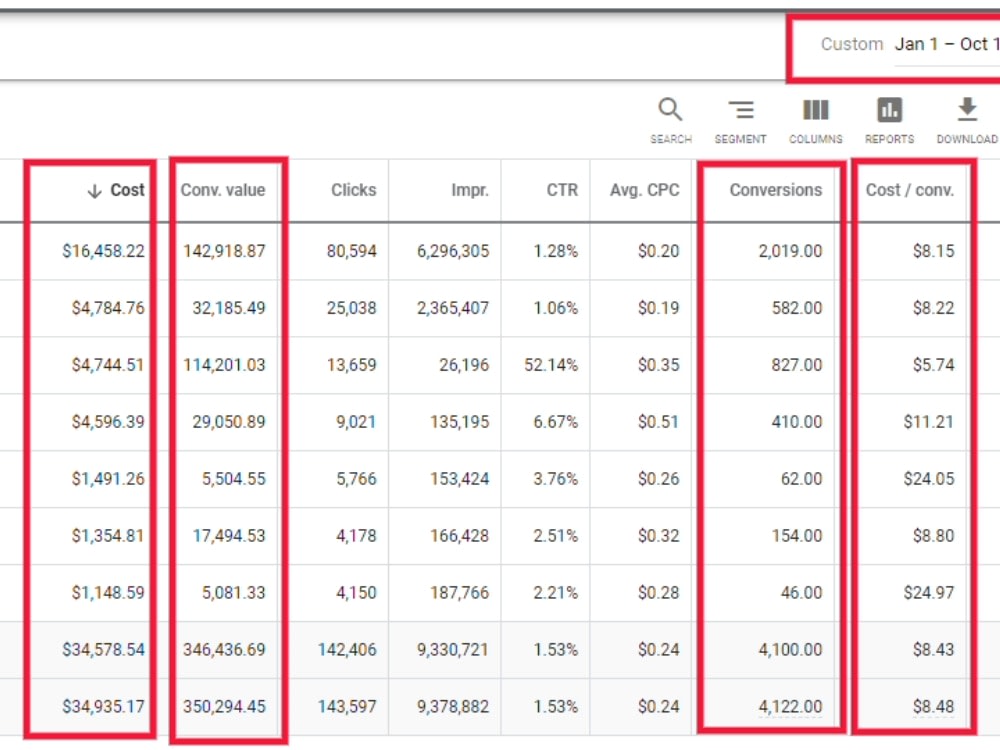The width and height of the screenshot is (1000, 750).
Task: Click conversions total 4,122.00
Action: click(790, 707)
